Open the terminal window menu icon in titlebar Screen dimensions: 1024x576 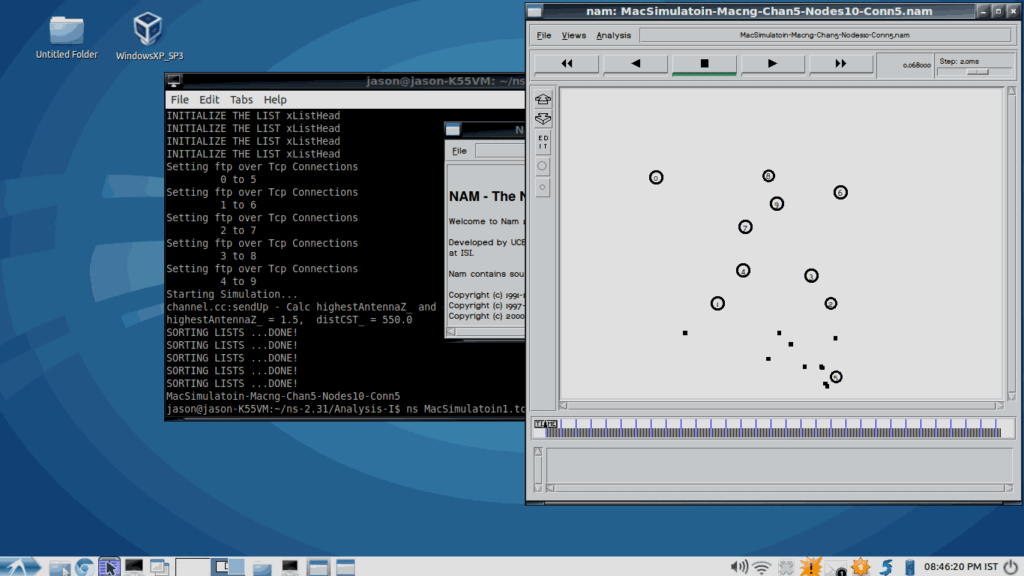point(174,81)
